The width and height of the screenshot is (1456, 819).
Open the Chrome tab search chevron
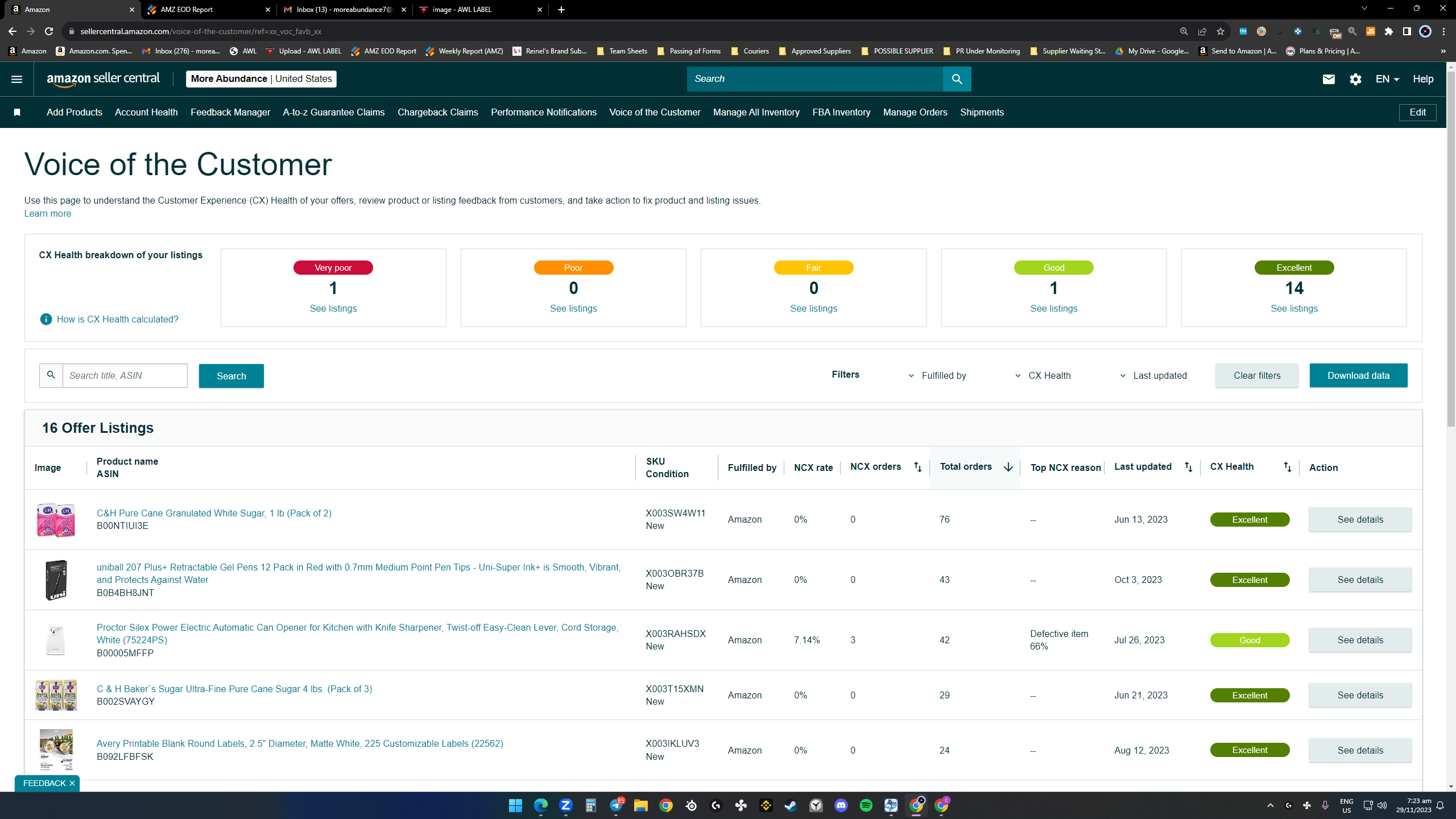(x=1364, y=9)
